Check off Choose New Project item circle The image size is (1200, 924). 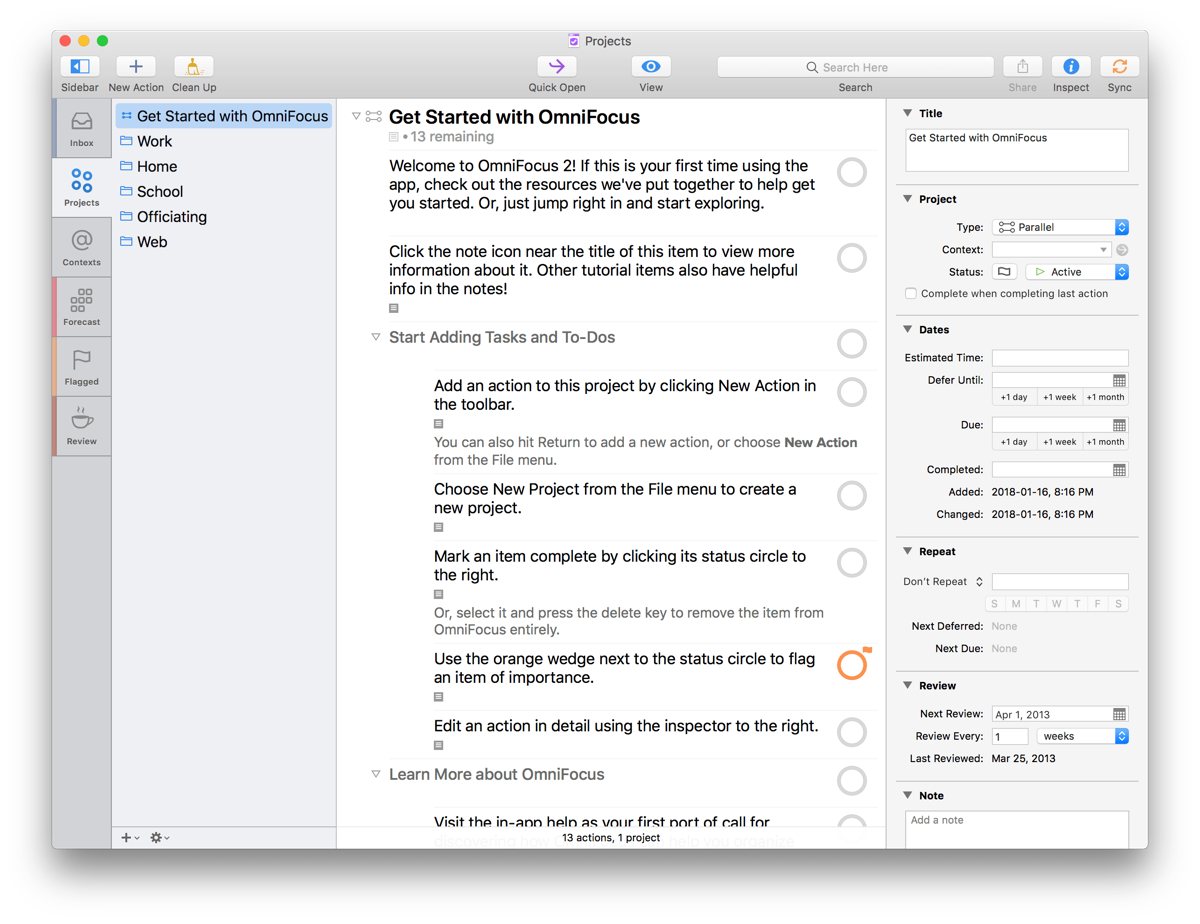[x=852, y=495]
